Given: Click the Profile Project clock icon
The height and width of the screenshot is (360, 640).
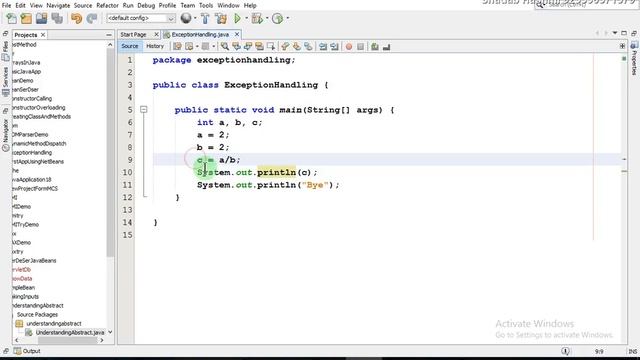Looking at the screenshot, I should pyautogui.click(x=277, y=18).
